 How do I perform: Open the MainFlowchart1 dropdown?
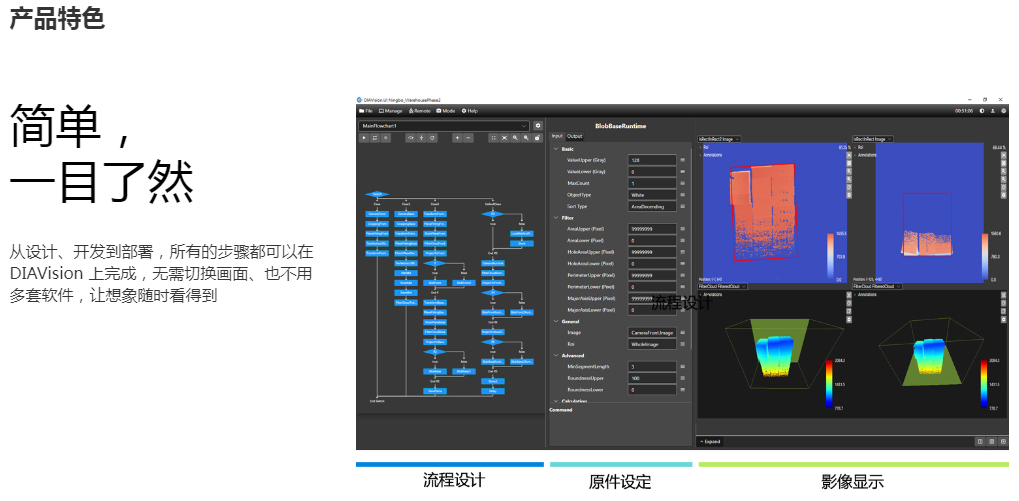(443, 126)
